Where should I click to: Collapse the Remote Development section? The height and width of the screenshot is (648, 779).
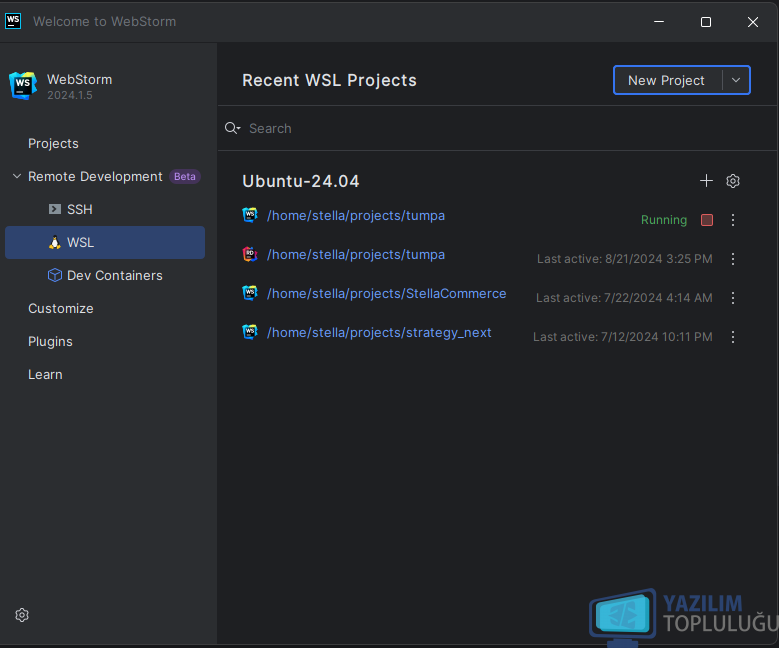click(x=17, y=176)
